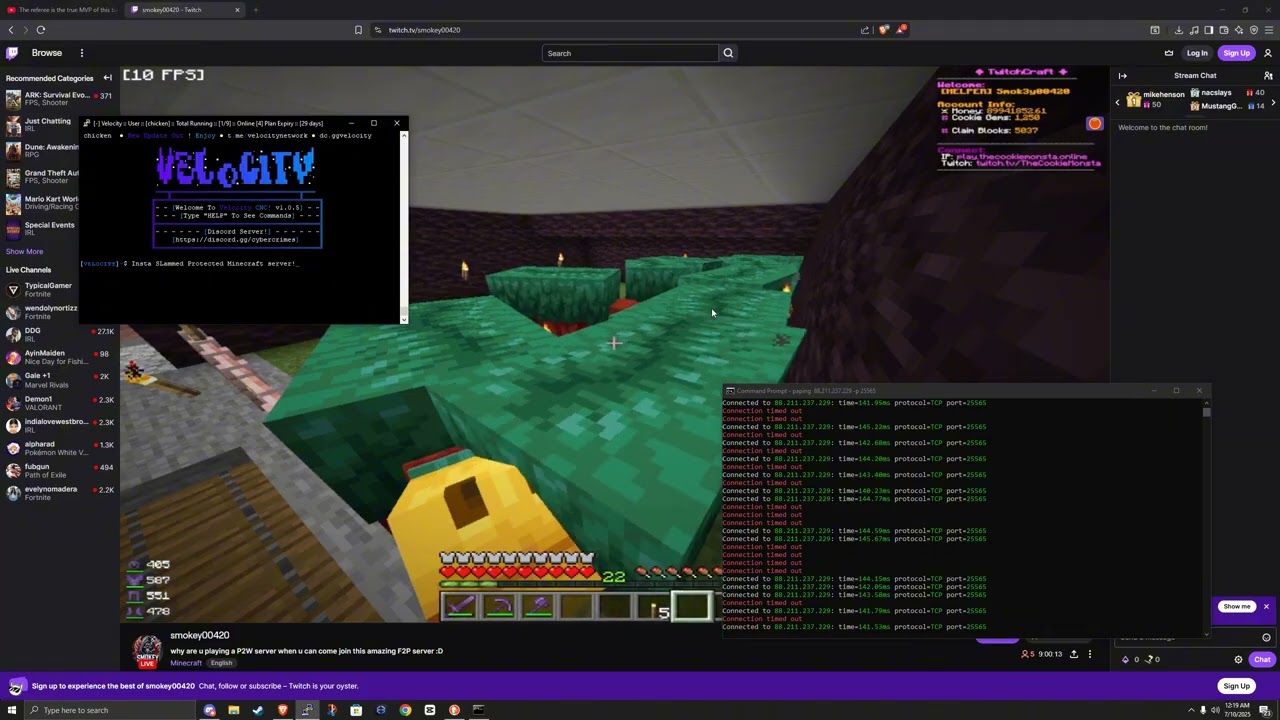This screenshot has height=720, width=1280.
Task: Open Demon1 VALORANT channel
Action: pos(58,403)
